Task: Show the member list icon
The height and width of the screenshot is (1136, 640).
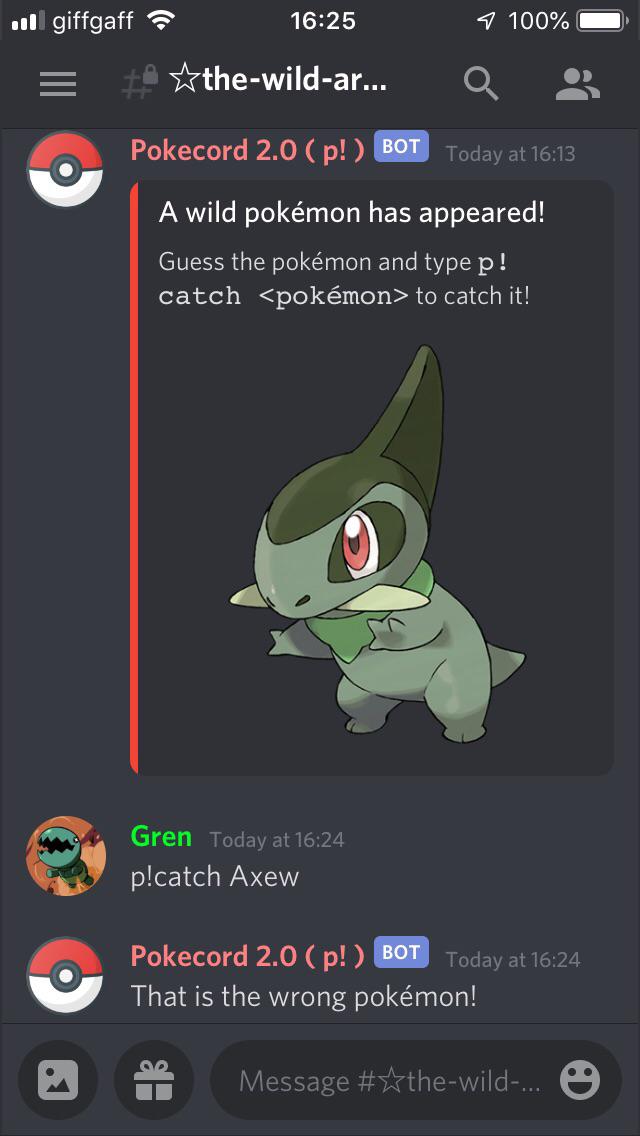Action: tap(578, 84)
